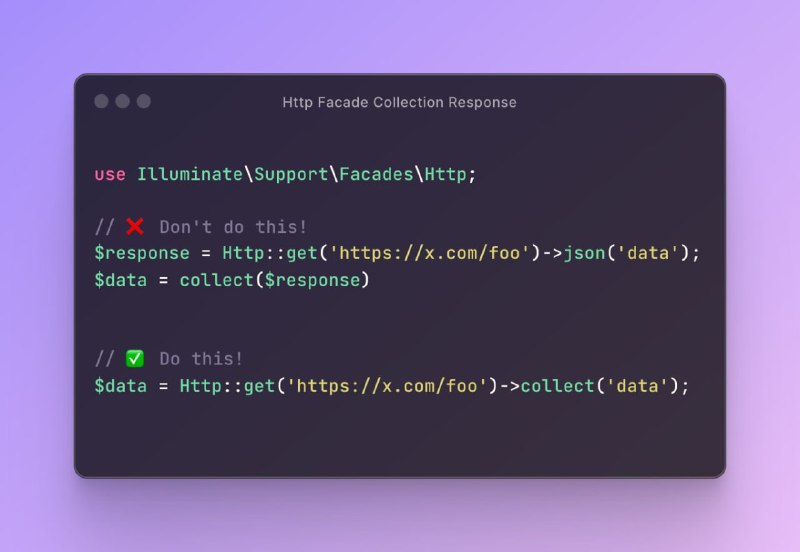
Task: Click 'Illuminate' in the import line
Action: coord(190,174)
